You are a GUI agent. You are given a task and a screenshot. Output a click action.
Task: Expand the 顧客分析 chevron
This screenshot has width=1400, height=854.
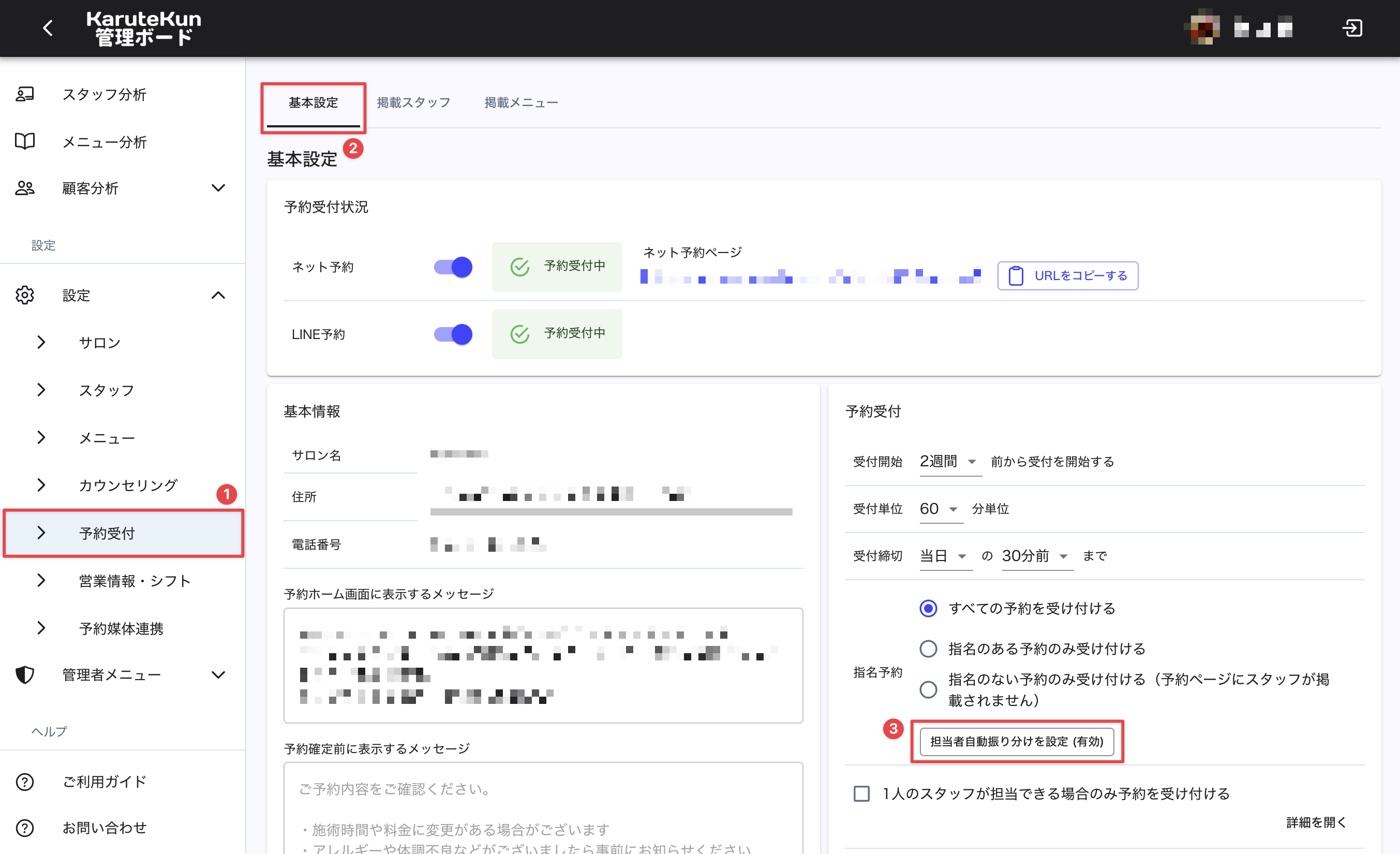point(218,188)
